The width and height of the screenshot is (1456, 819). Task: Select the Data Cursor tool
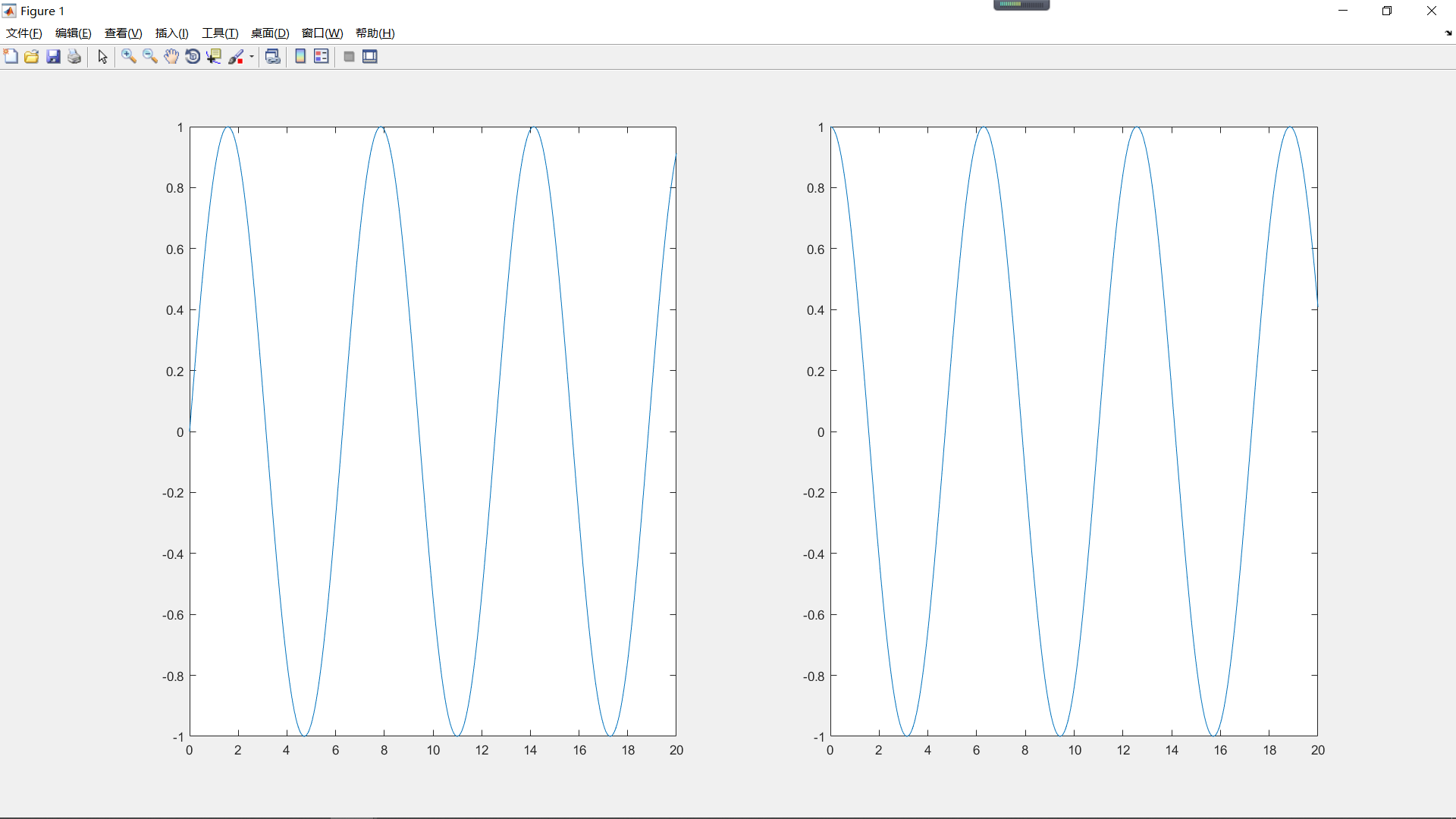pos(214,57)
